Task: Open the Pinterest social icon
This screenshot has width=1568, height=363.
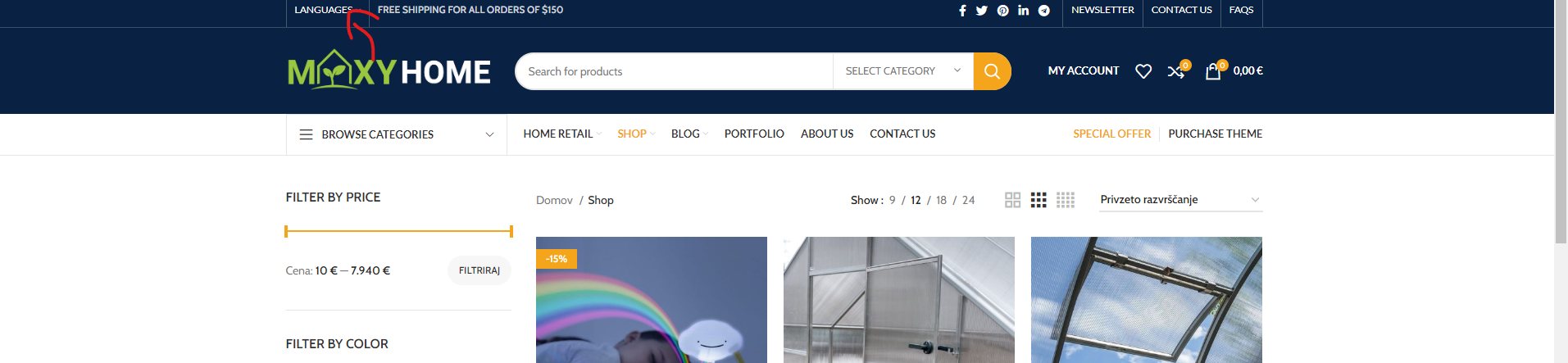Action: tap(1003, 11)
